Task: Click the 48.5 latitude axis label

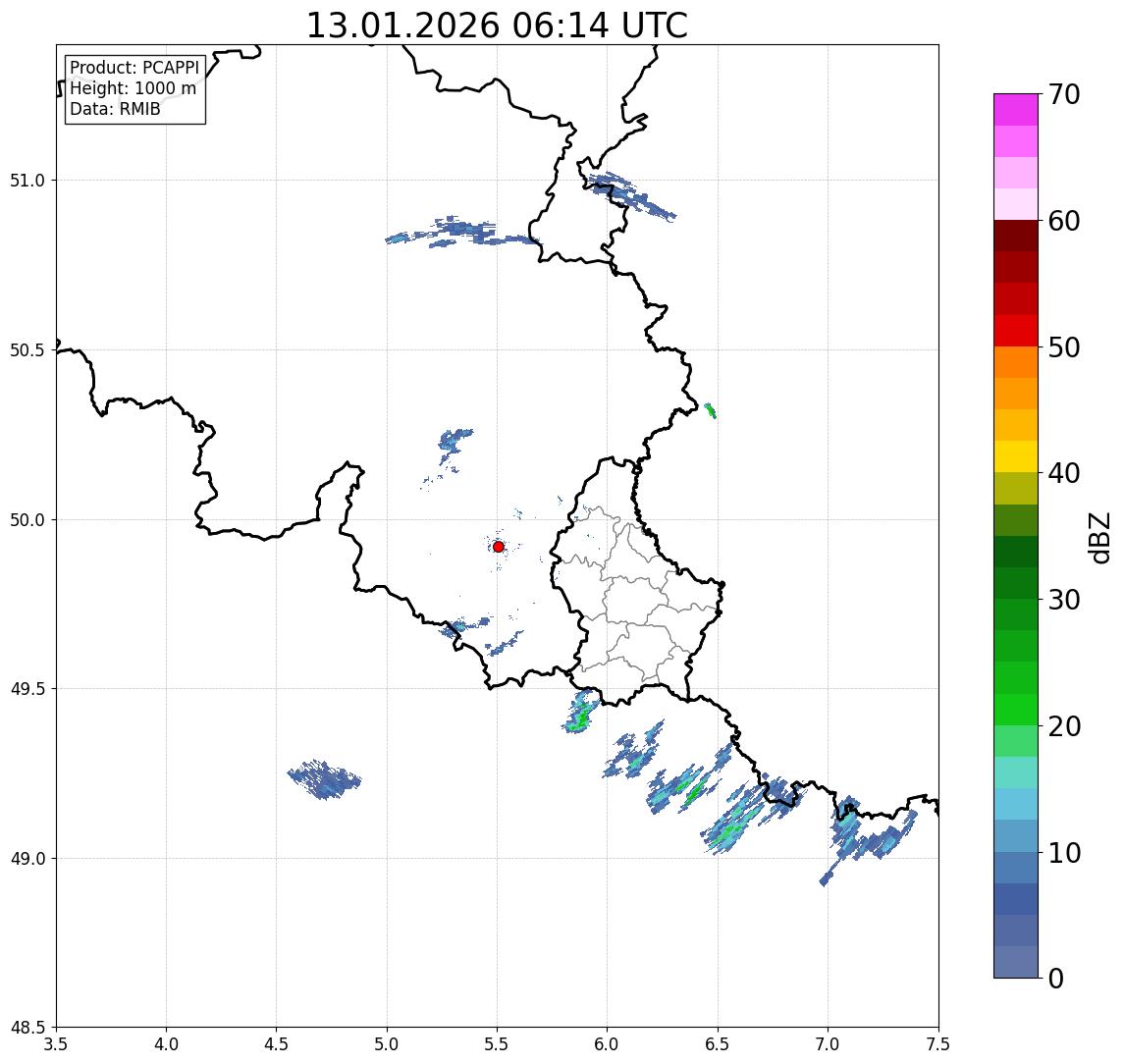Action: point(27,1028)
